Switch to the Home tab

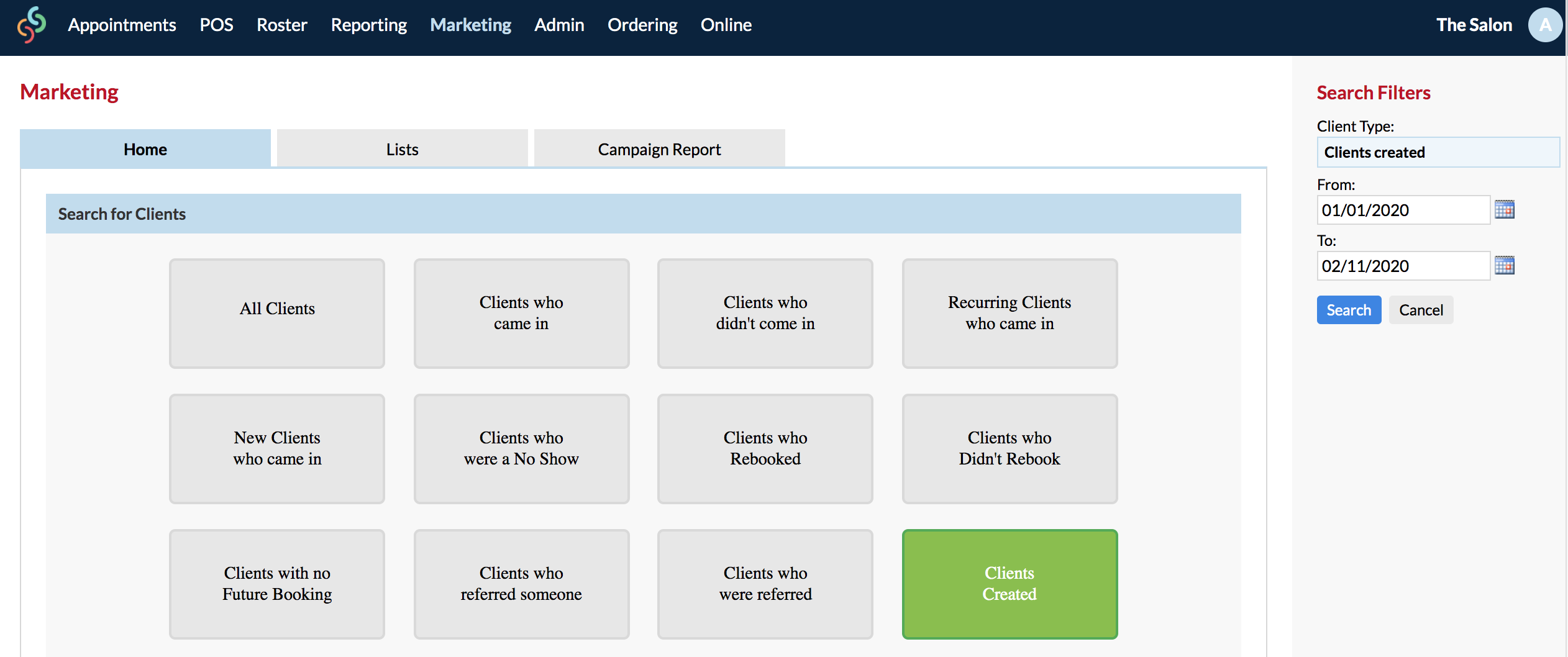click(x=145, y=149)
